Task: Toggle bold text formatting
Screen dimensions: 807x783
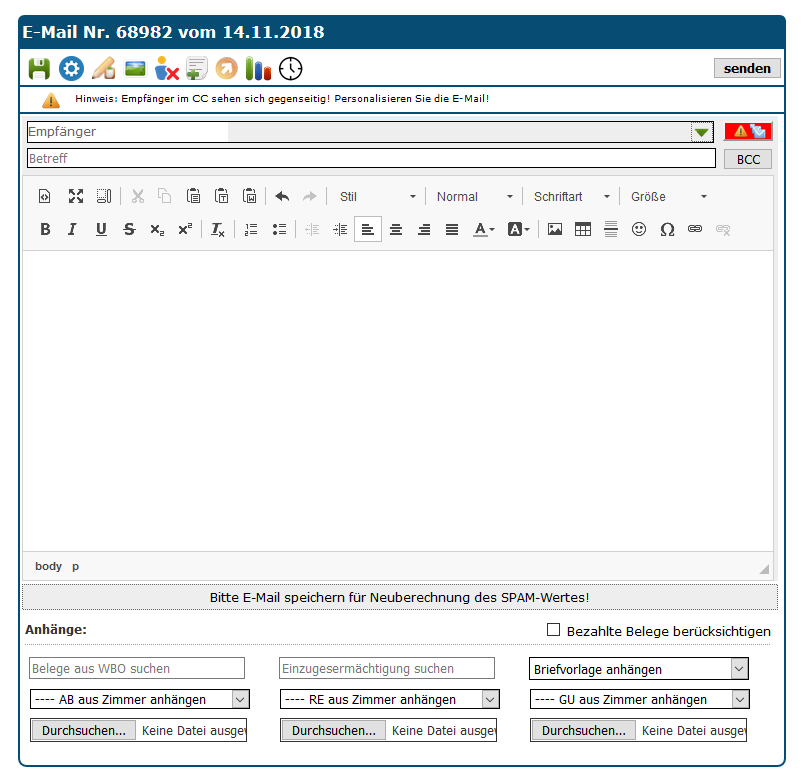Action: [45, 229]
